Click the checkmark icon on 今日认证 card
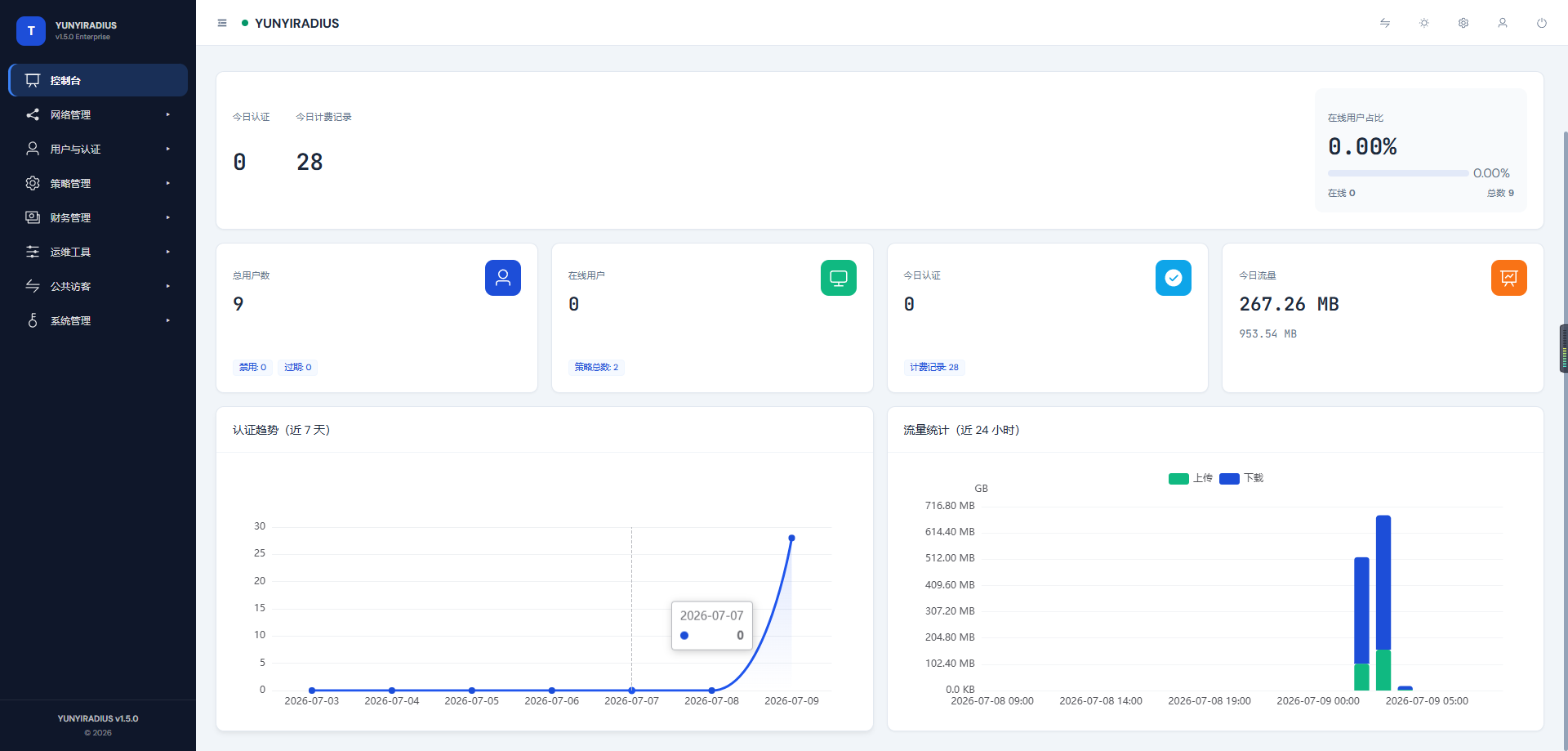1568x751 pixels. (1174, 278)
